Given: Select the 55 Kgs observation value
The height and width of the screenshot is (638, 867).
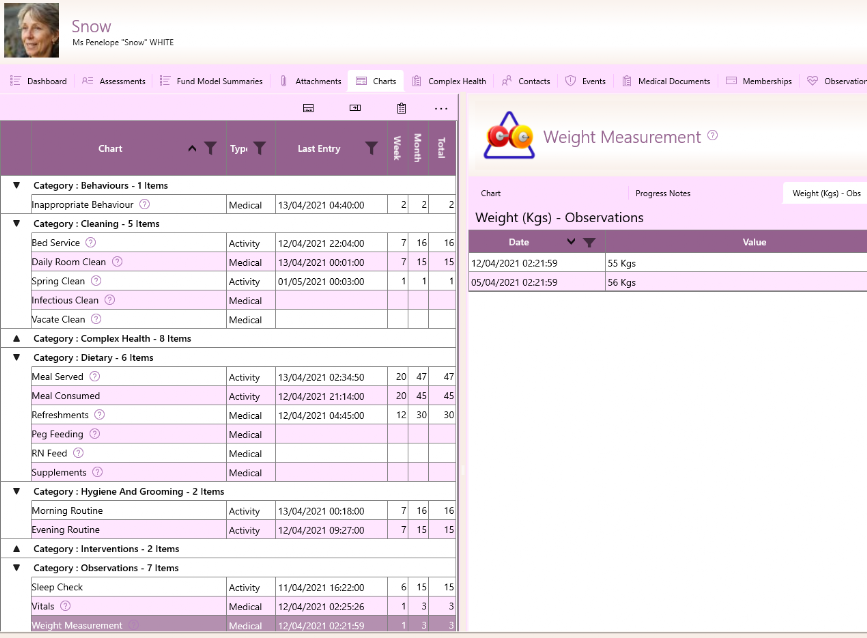Looking at the screenshot, I should pyautogui.click(x=621, y=263).
